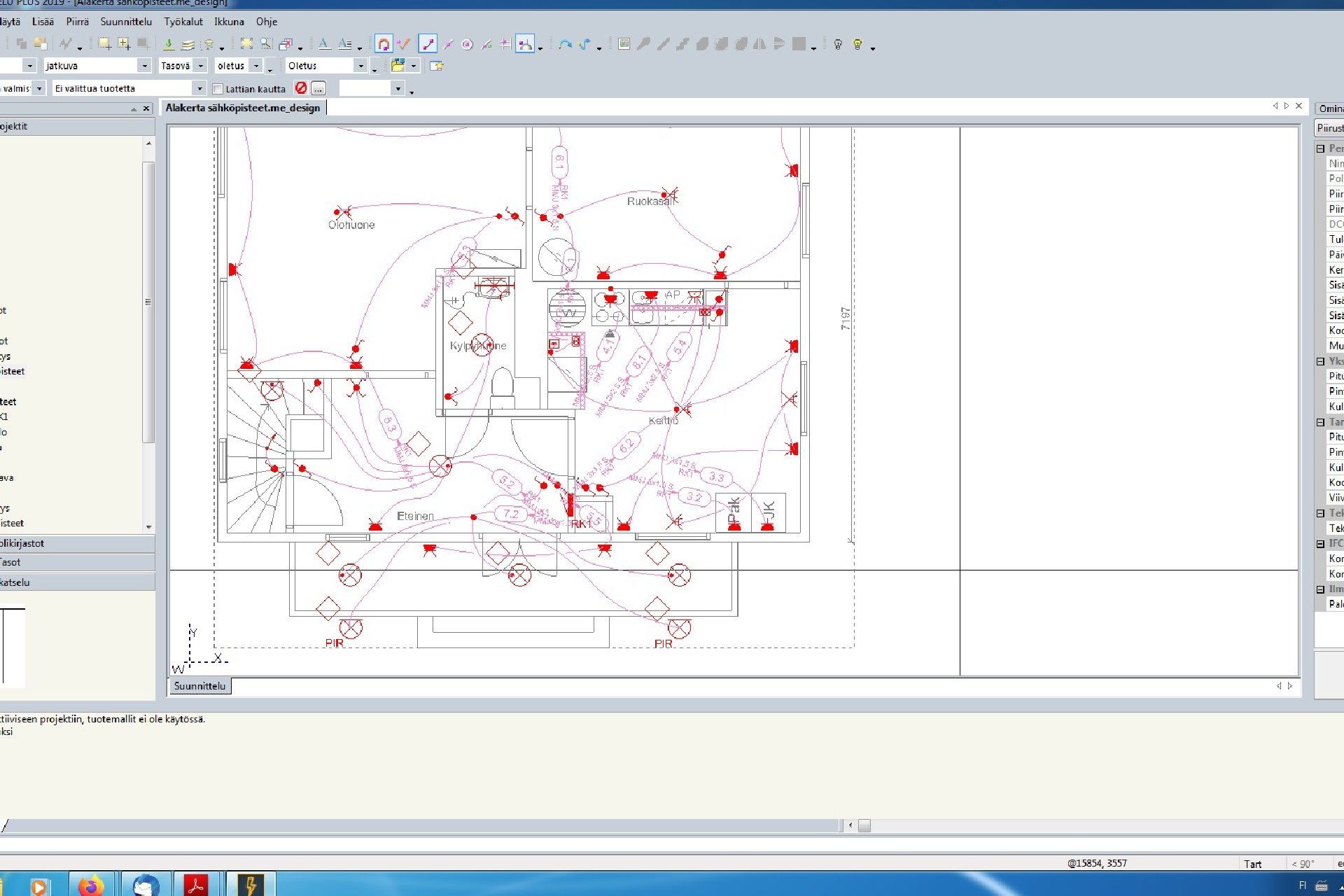Open the Suunnittelu menu
This screenshot has height=896, width=1344.
126,22
